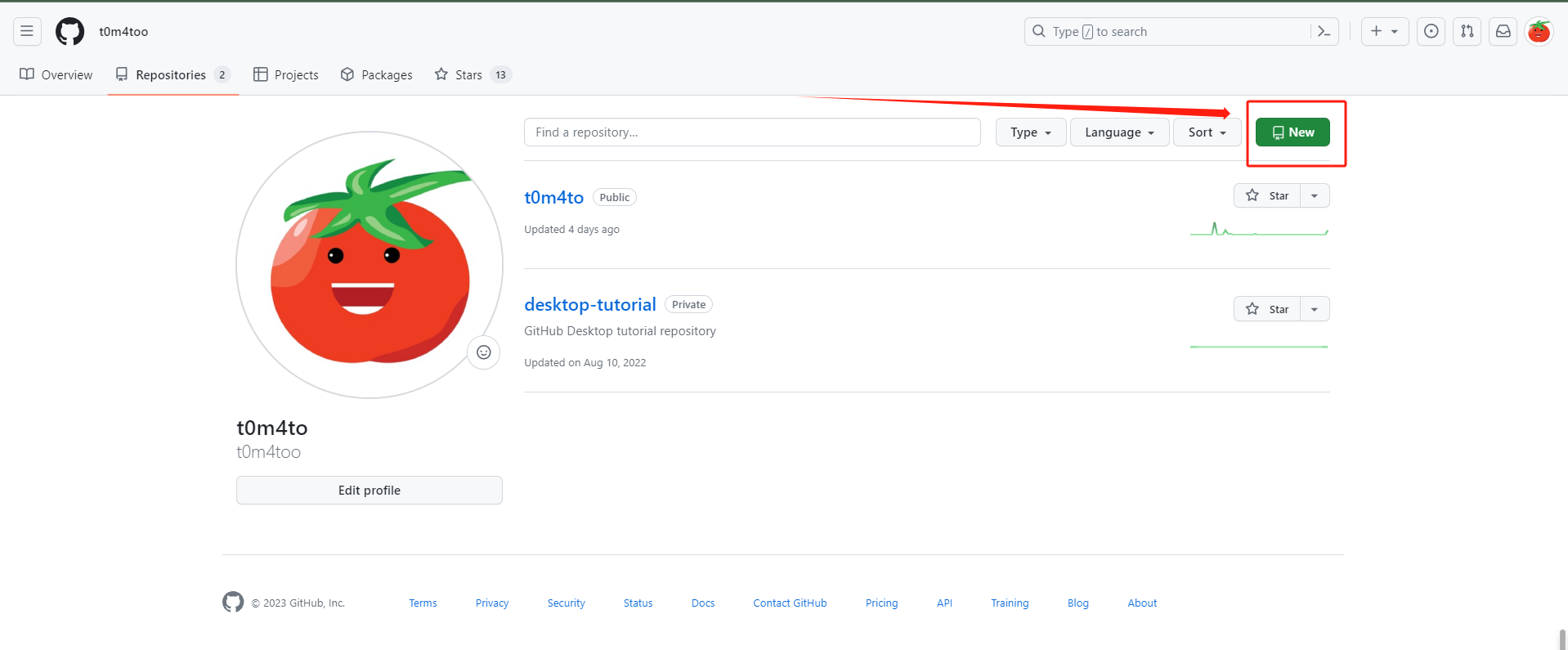Set status with the smiley emoji icon

coord(484,352)
